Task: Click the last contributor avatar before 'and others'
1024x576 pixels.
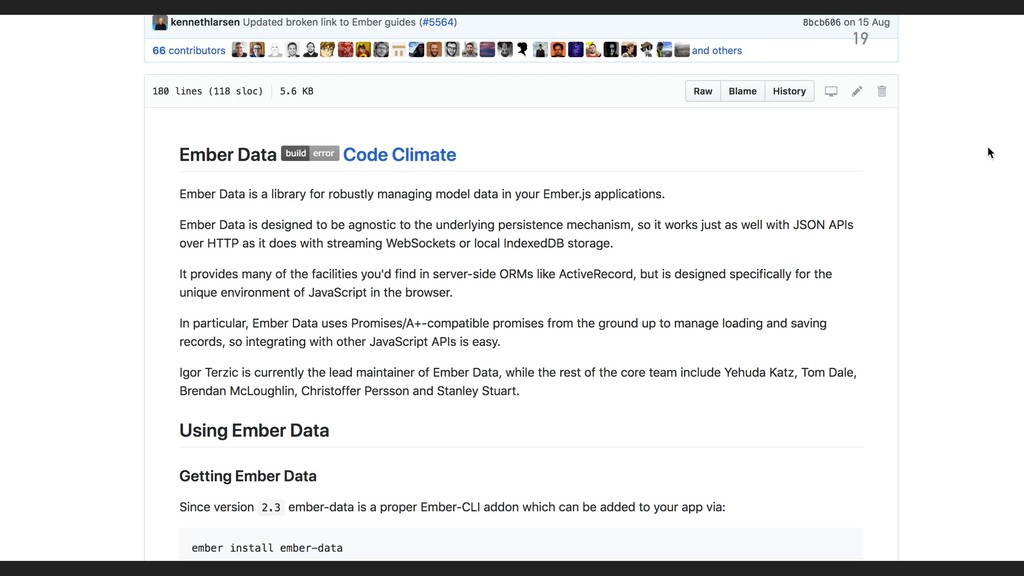Action: (682, 50)
